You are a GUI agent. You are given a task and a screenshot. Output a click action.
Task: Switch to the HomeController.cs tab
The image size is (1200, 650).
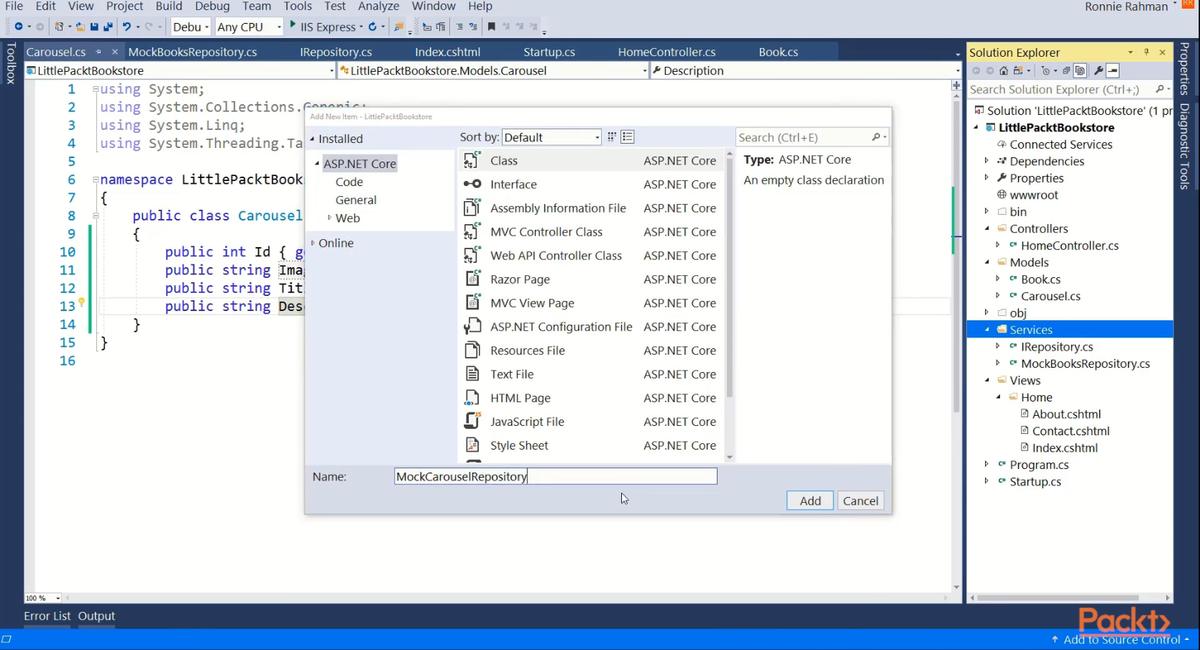(x=667, y=52)
